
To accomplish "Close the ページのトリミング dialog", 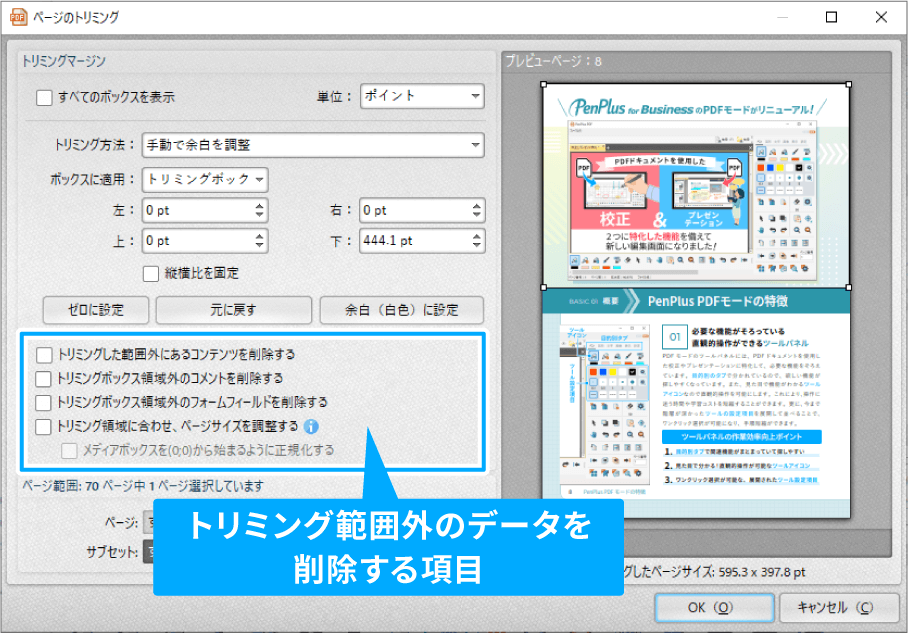I will click(881, 17).
